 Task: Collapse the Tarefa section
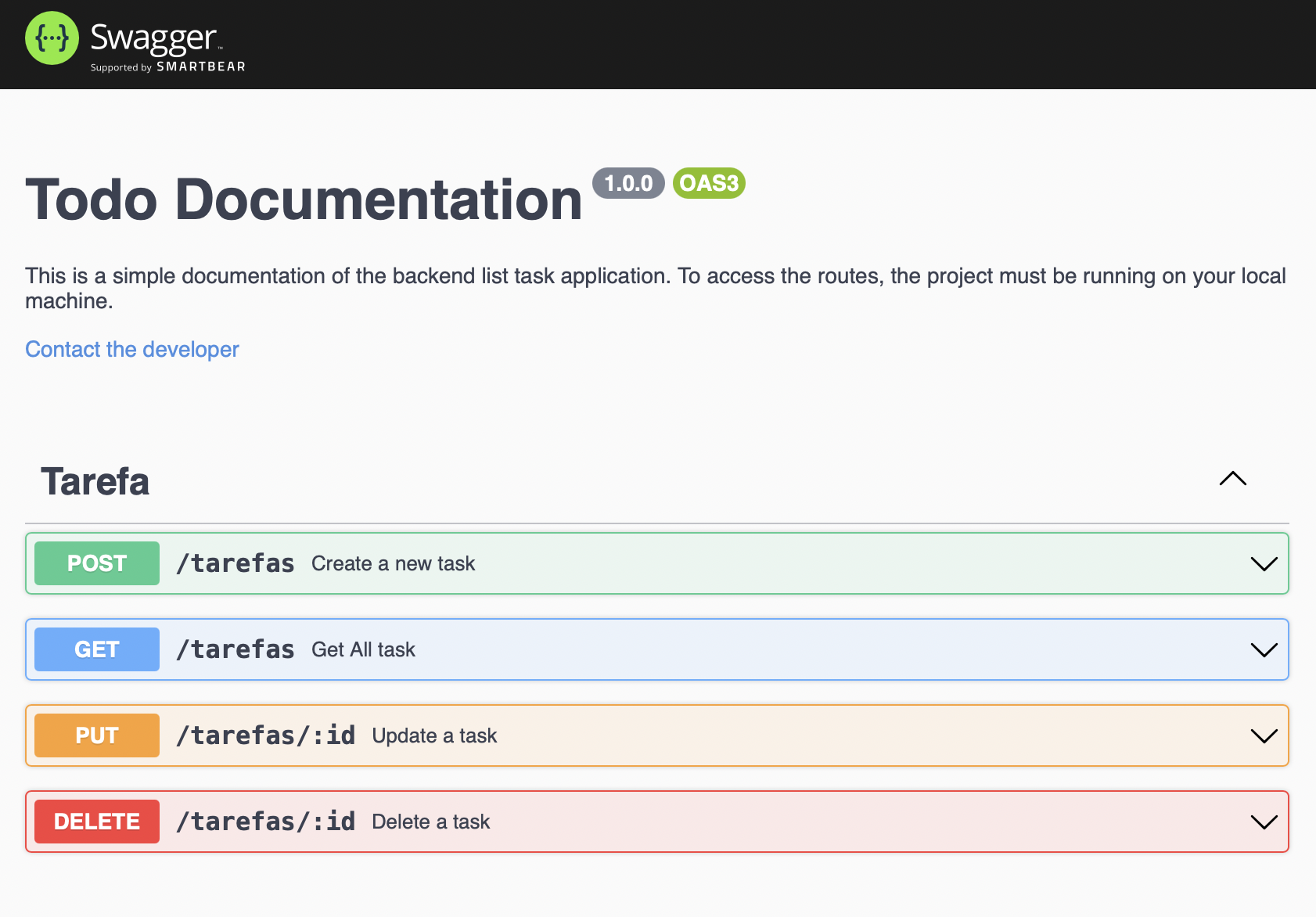click(1232, 479)
